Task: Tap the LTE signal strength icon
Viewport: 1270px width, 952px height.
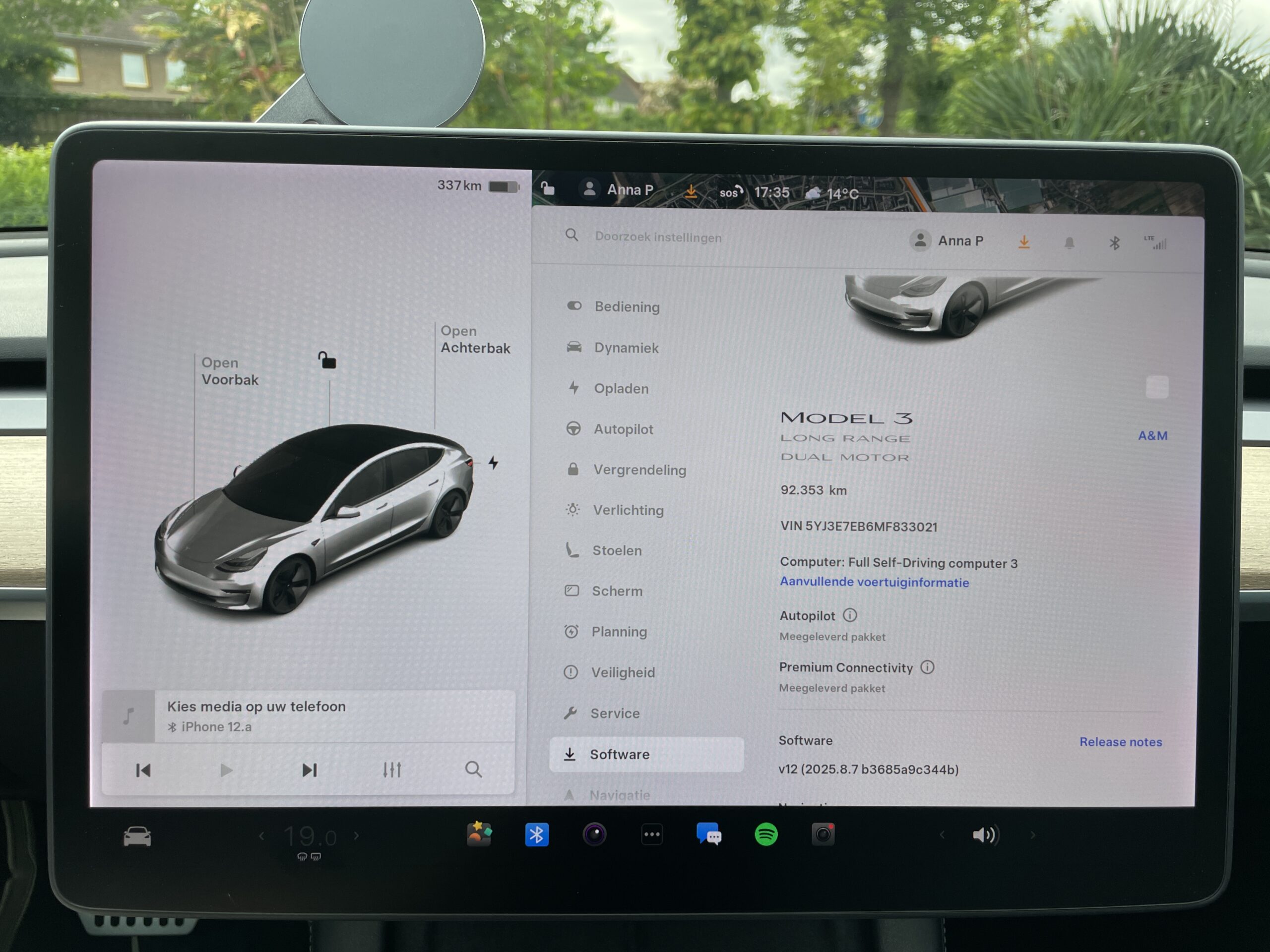Action: pyautogui.click(x=1156, y=243)
